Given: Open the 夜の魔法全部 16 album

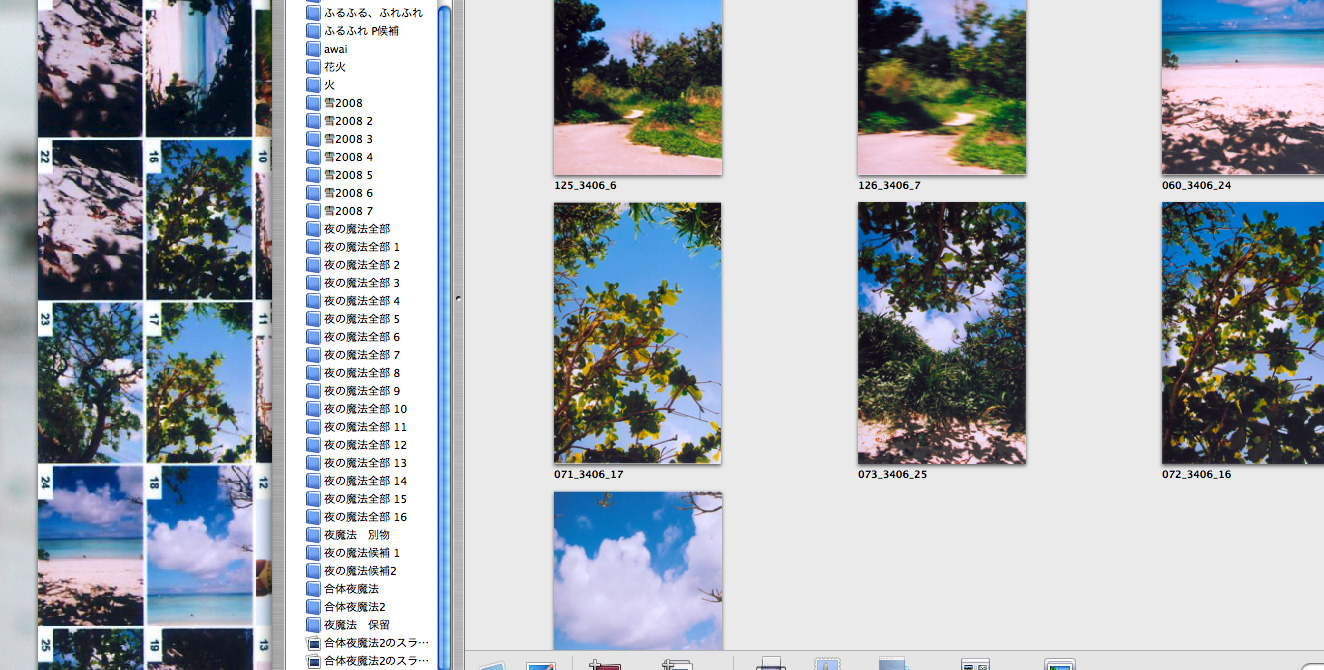Looking at the screenshot, I should point(365,517).
